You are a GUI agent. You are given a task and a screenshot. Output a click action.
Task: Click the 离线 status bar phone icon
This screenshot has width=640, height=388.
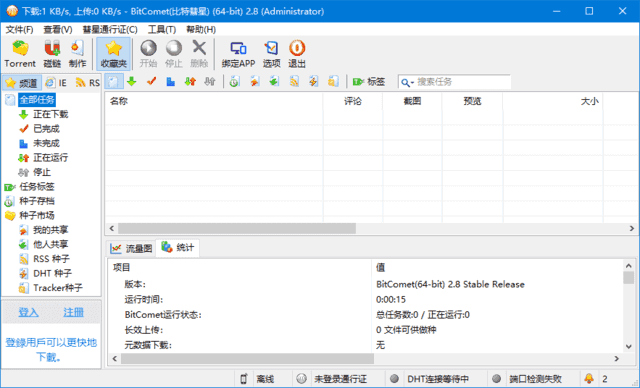pyautogui.click(x=244, y=379)
